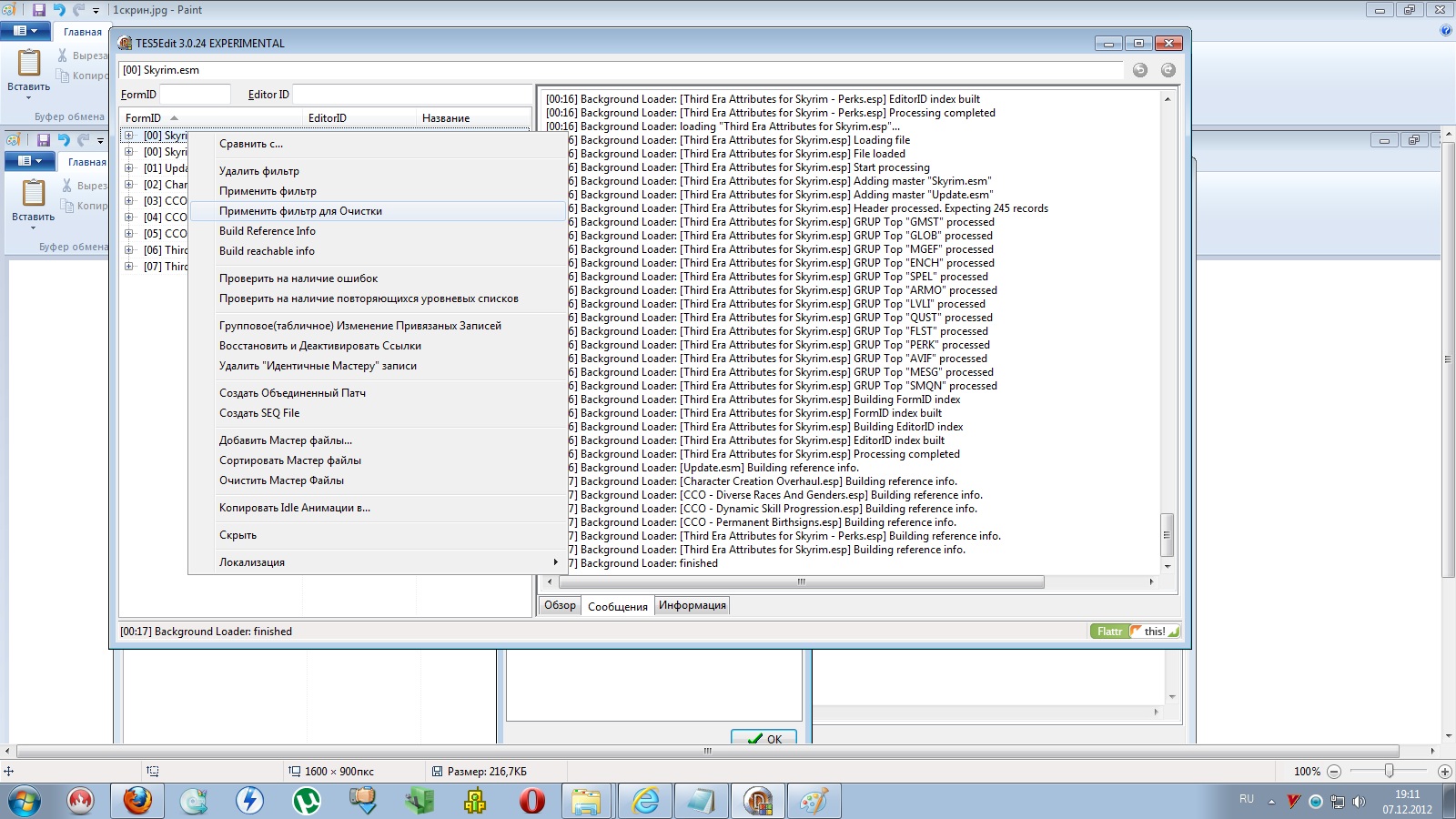The height and width of the screenshot is (819, 1456).
Task: Switch to the Сообщения tab
Action: tap(618, 606)
